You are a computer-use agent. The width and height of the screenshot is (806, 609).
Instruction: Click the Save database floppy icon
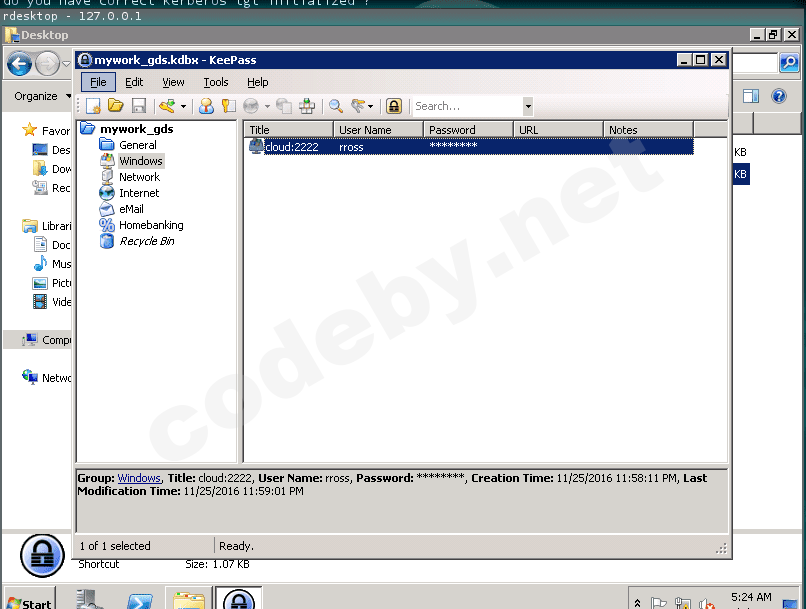coord(138,106)
